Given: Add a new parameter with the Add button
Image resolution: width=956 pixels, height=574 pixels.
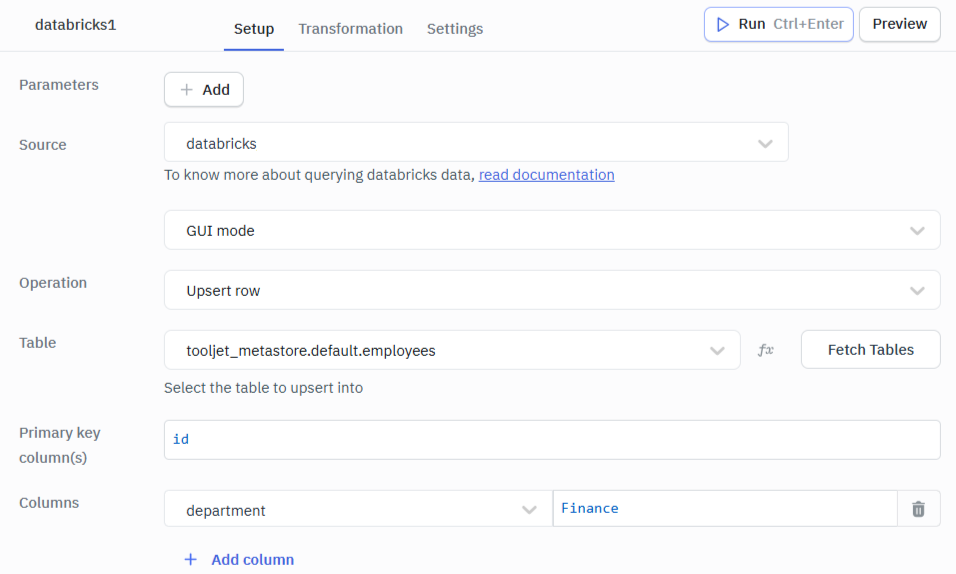Looking at the screenshot, I should tap(204, 90).
